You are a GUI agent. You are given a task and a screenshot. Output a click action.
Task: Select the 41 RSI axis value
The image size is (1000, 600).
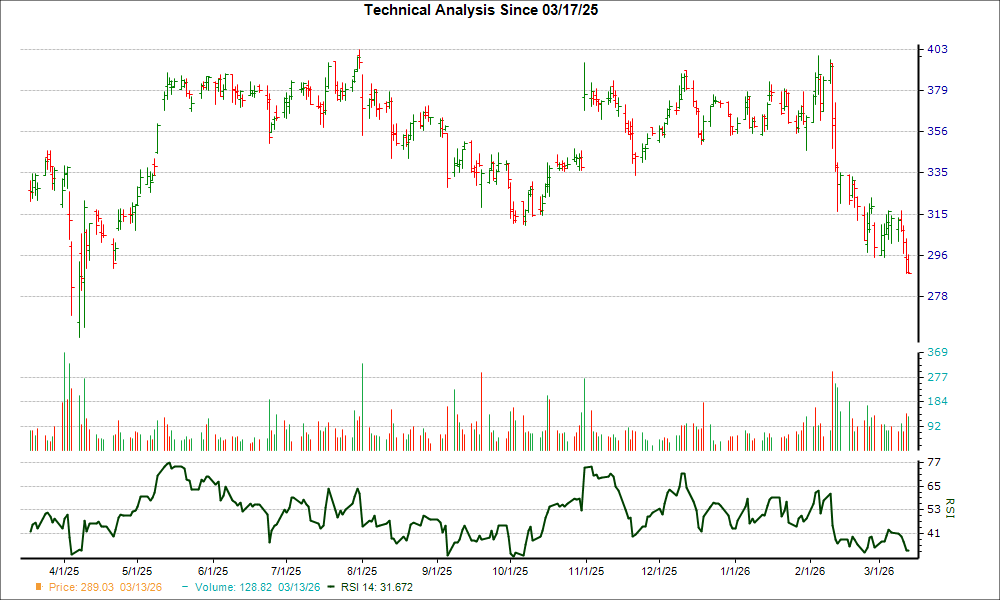point(934,534)
